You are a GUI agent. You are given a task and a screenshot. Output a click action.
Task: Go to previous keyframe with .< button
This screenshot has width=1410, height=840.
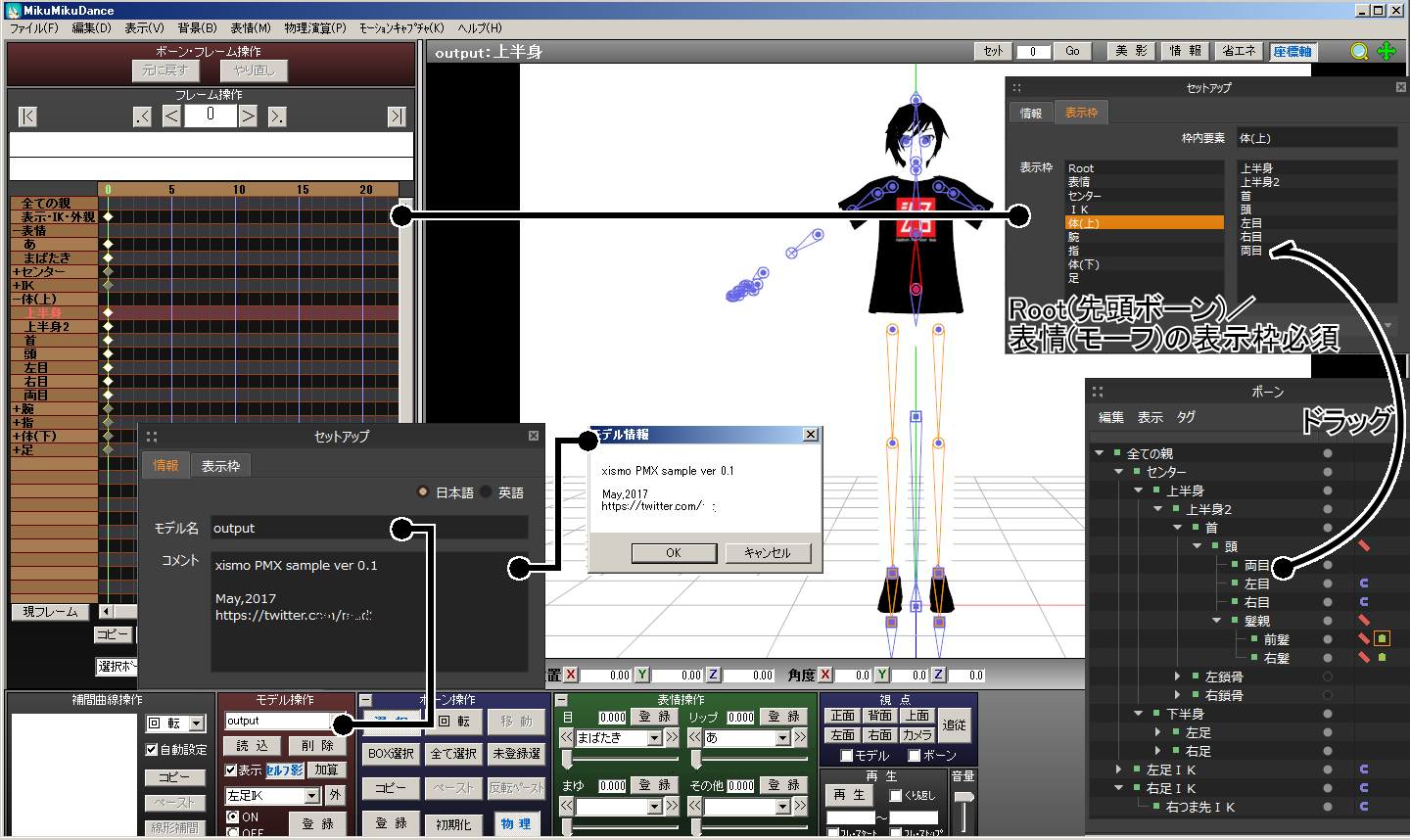[x=143, y=117]
